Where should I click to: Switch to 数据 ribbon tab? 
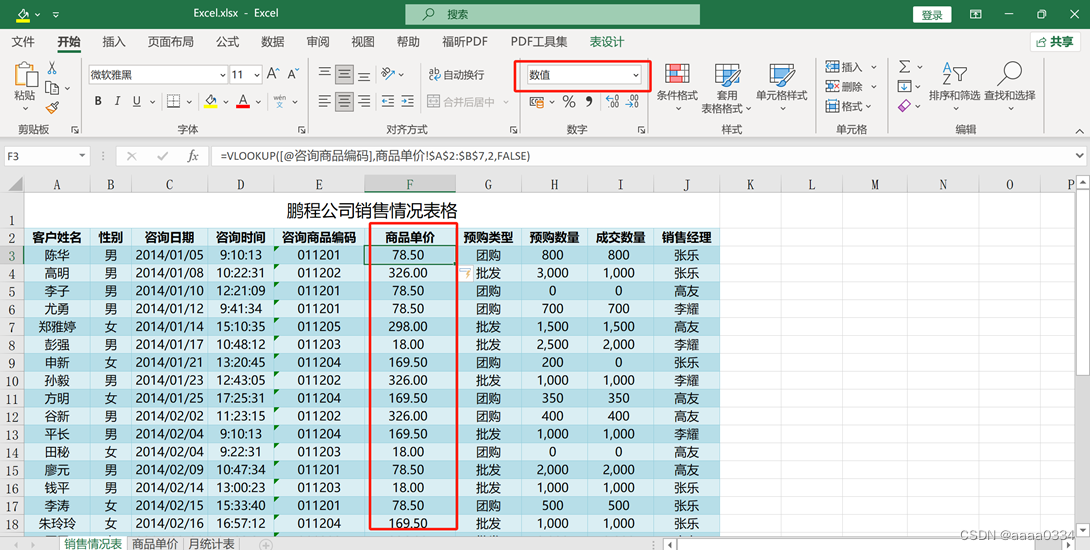(x=272, y=42)
